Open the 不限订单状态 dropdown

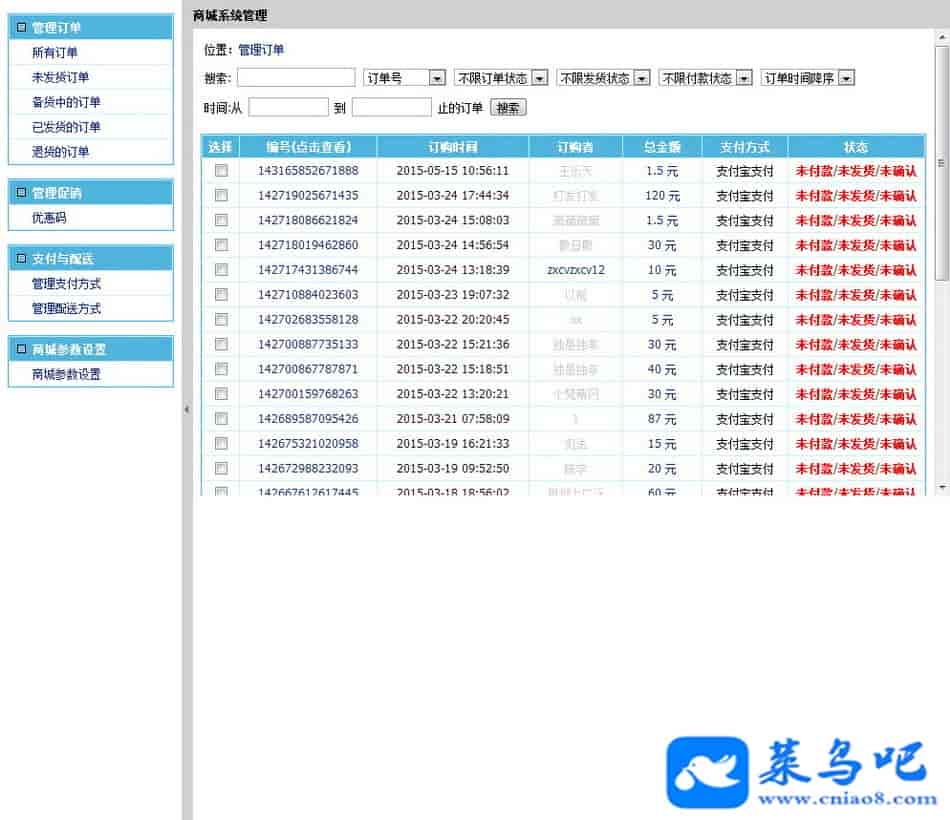click(x=500, y=78)
